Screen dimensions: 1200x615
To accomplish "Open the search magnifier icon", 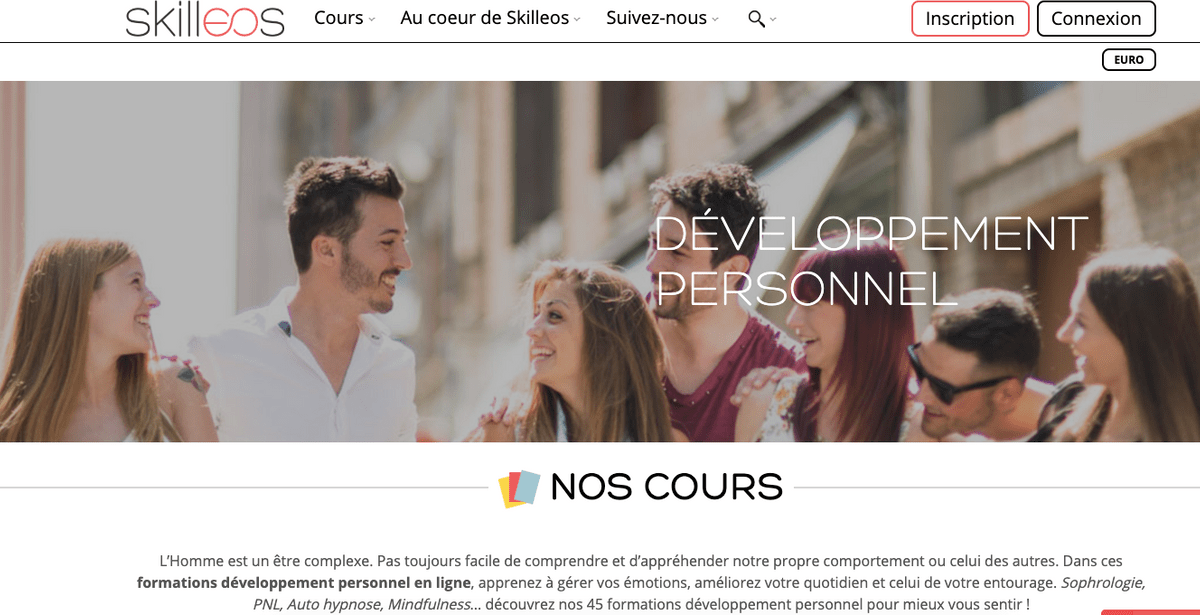I will tap(756, 19).
